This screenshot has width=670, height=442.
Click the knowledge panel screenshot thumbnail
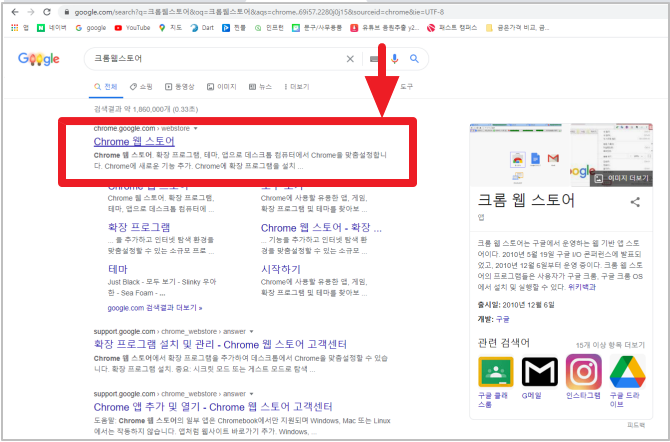click(520, 155)
